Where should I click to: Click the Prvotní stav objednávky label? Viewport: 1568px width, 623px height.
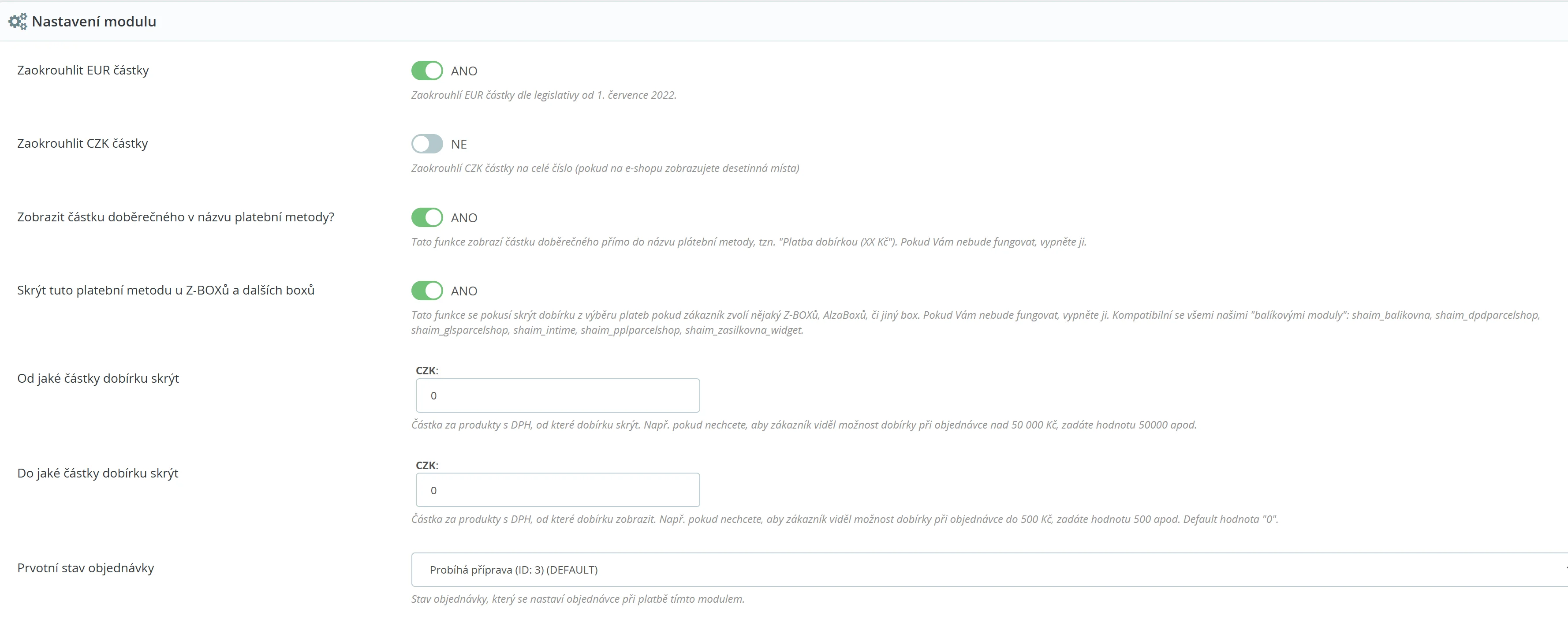pos(85,568)
